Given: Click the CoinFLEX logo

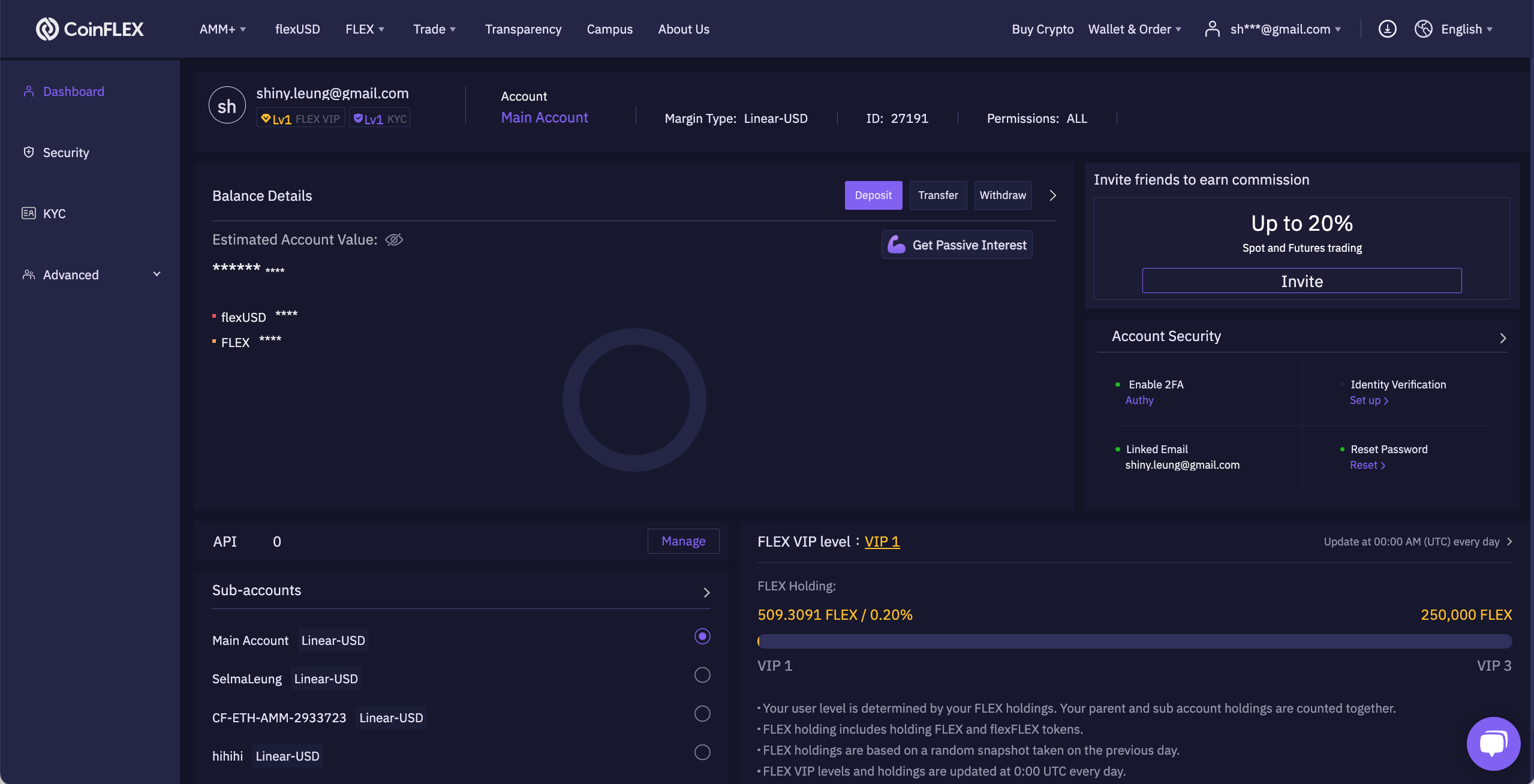Looking at the screenshot, I should tap(90, 29).
